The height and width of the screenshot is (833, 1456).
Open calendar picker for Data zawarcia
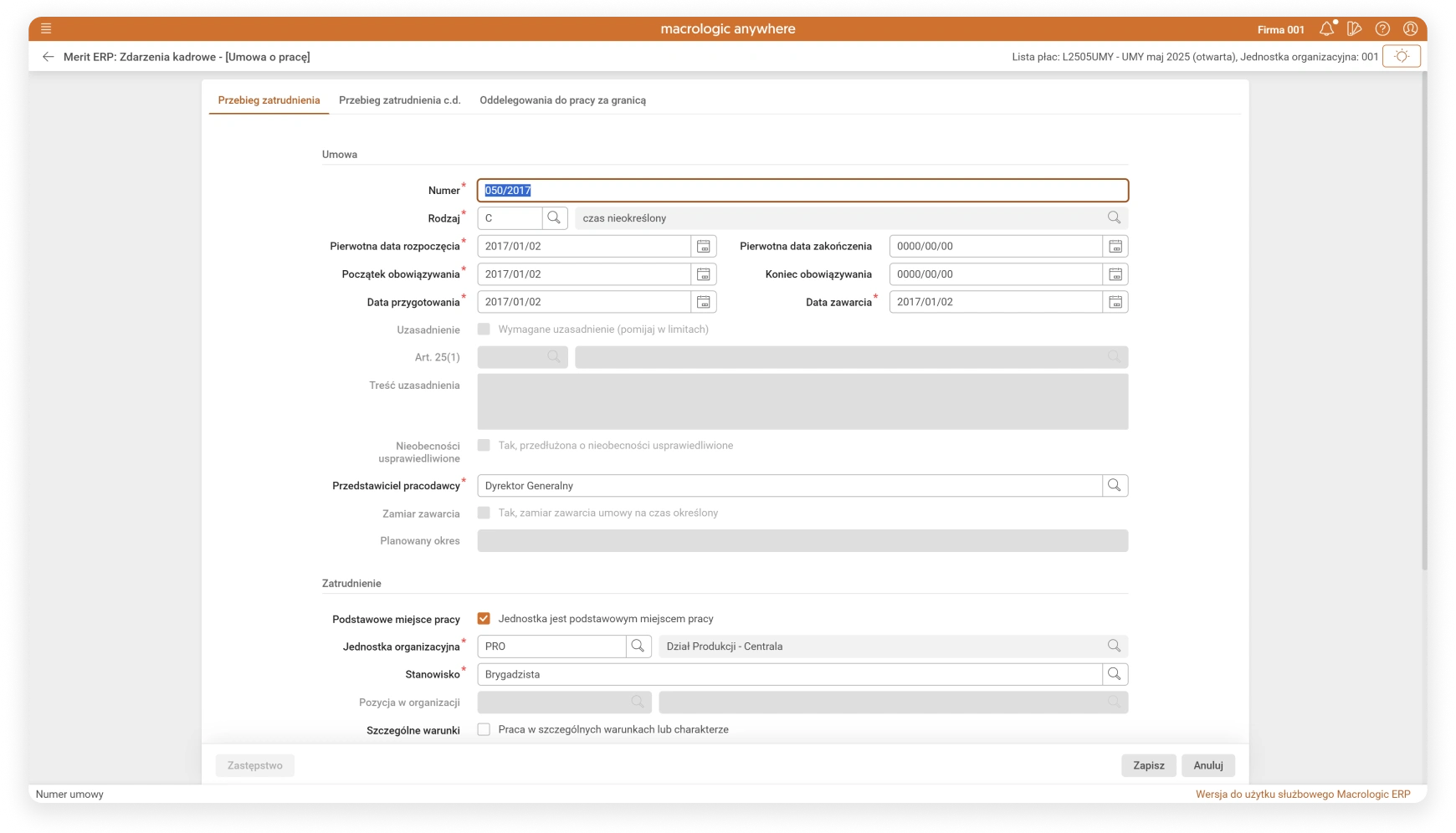tap(1115, 302)
